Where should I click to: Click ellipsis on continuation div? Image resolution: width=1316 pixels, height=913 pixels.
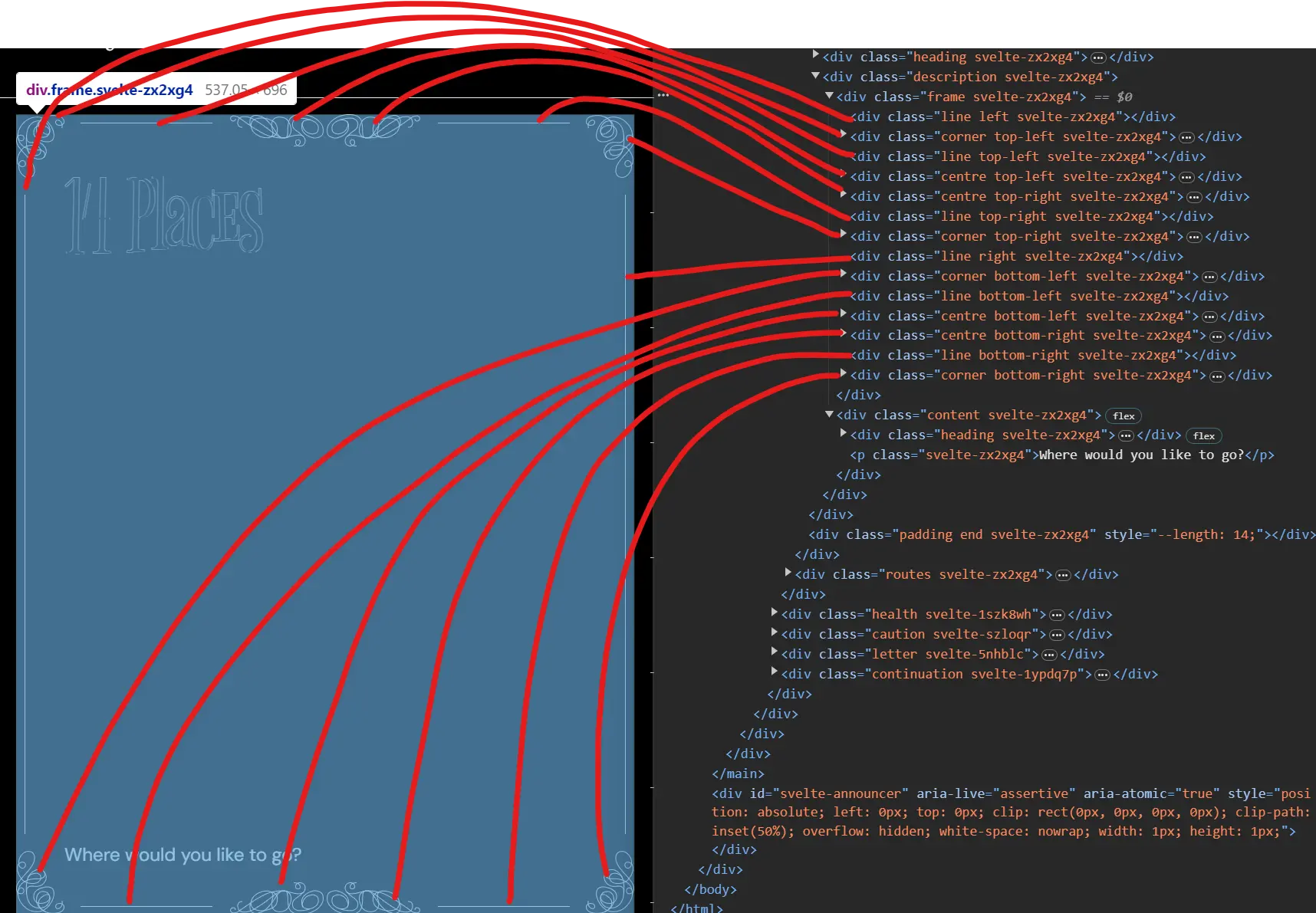(x=1102, y=675)
